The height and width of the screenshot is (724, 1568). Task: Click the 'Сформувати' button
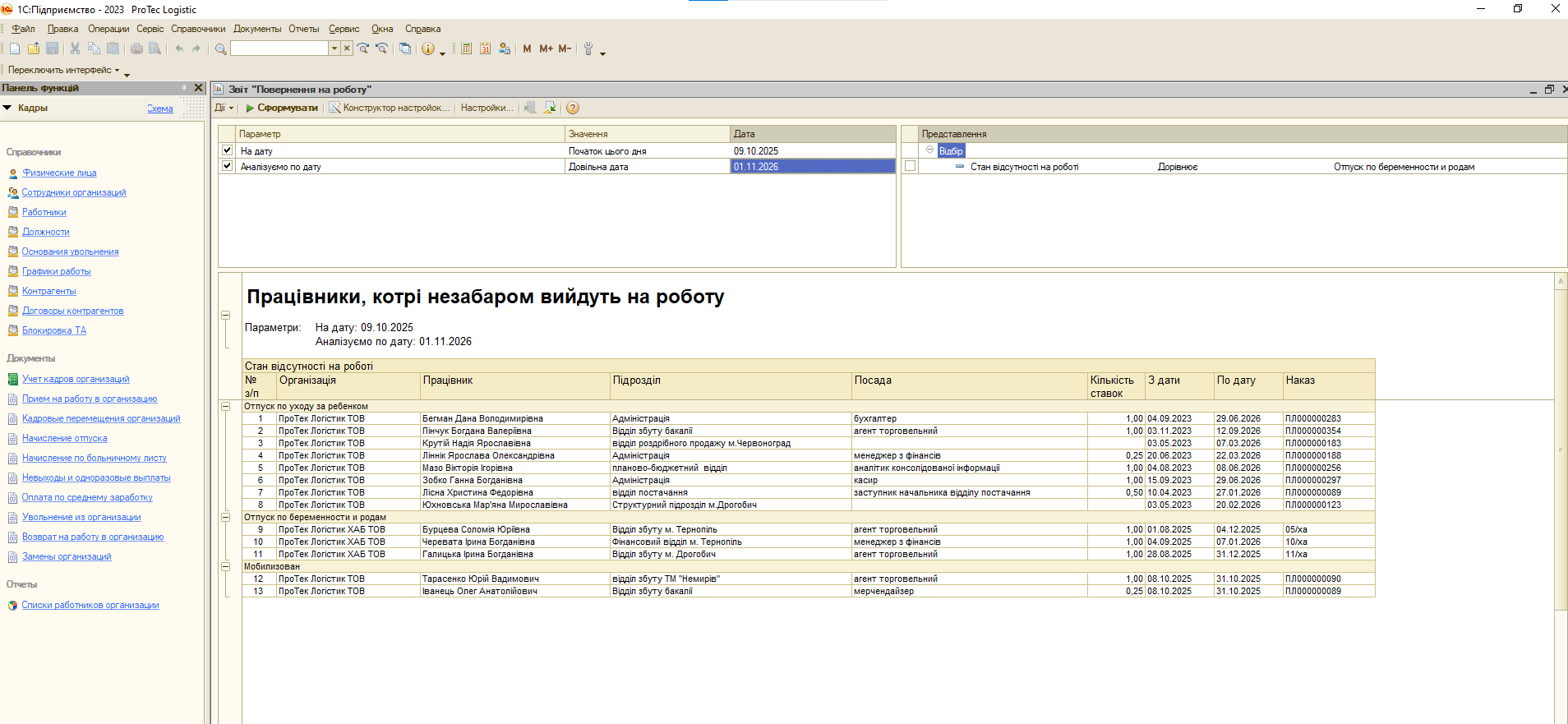(x=282, y=108)
